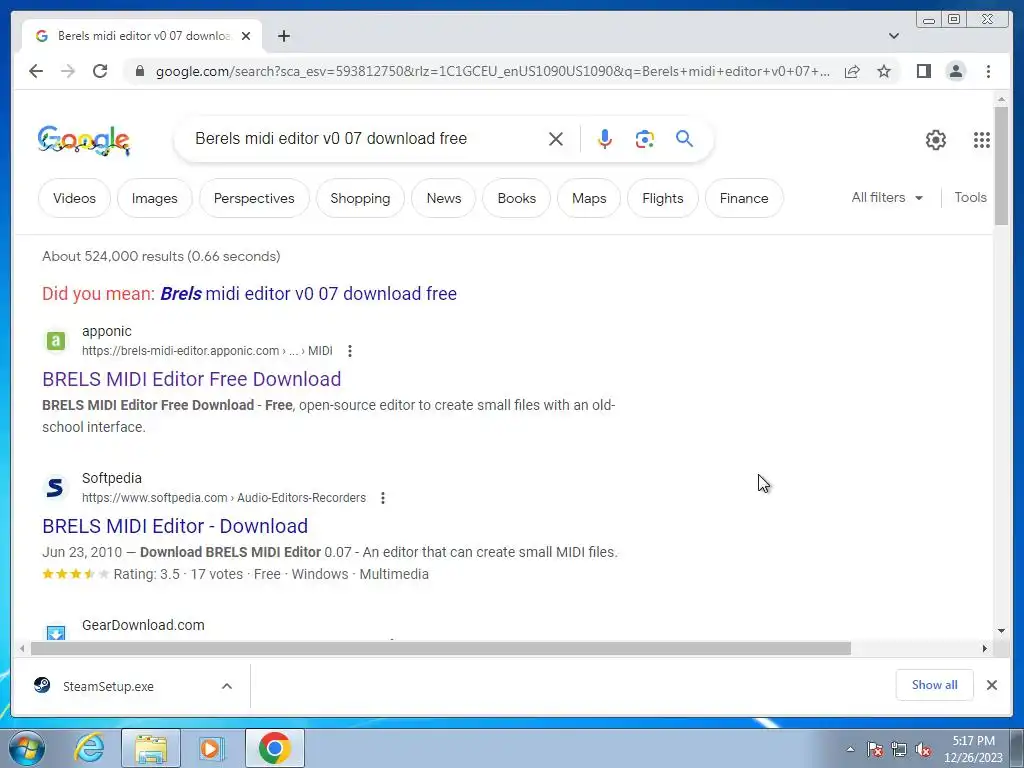The height and width of the screenshot is (768, 1024).
Task: Click the Action Center flag icon
Action: 875,750
